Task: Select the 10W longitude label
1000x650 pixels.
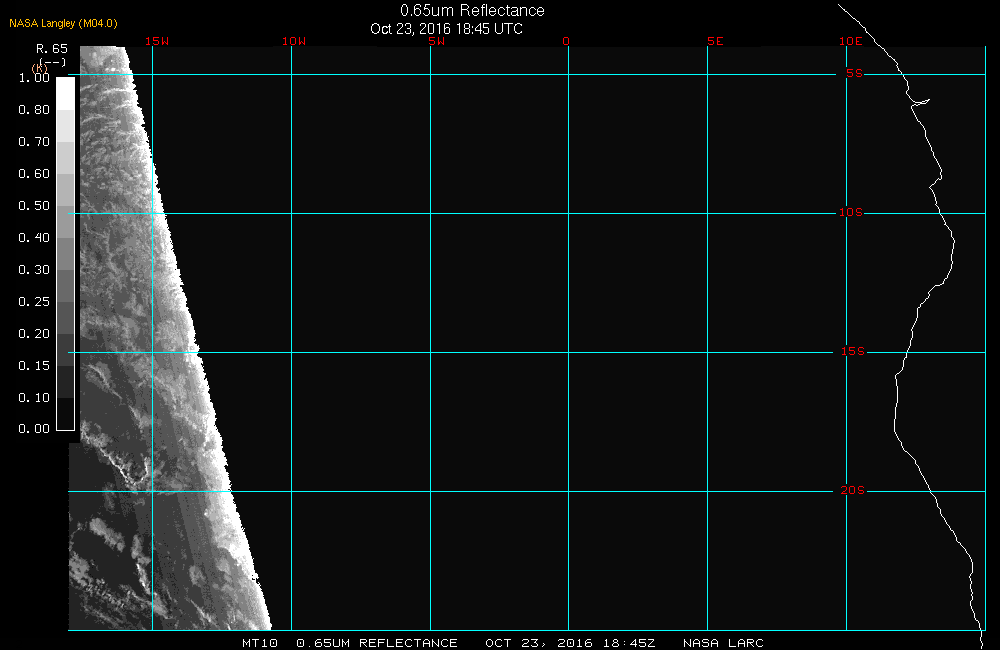Action: [293, 41]
